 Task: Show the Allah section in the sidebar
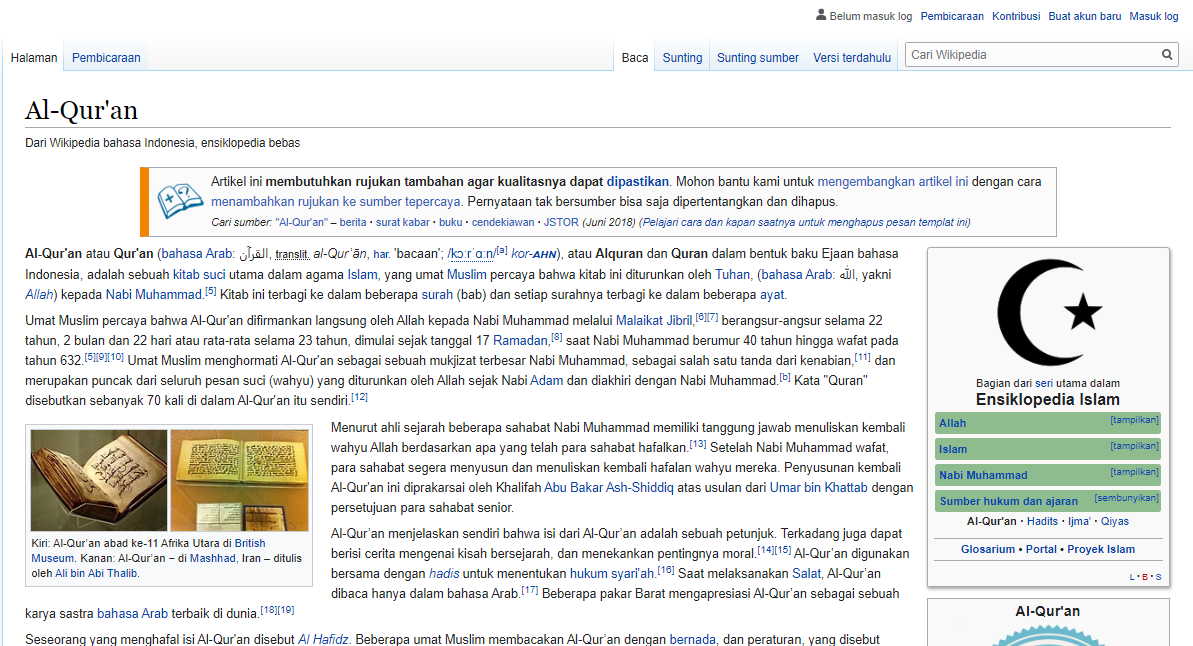click(1134, 420)
